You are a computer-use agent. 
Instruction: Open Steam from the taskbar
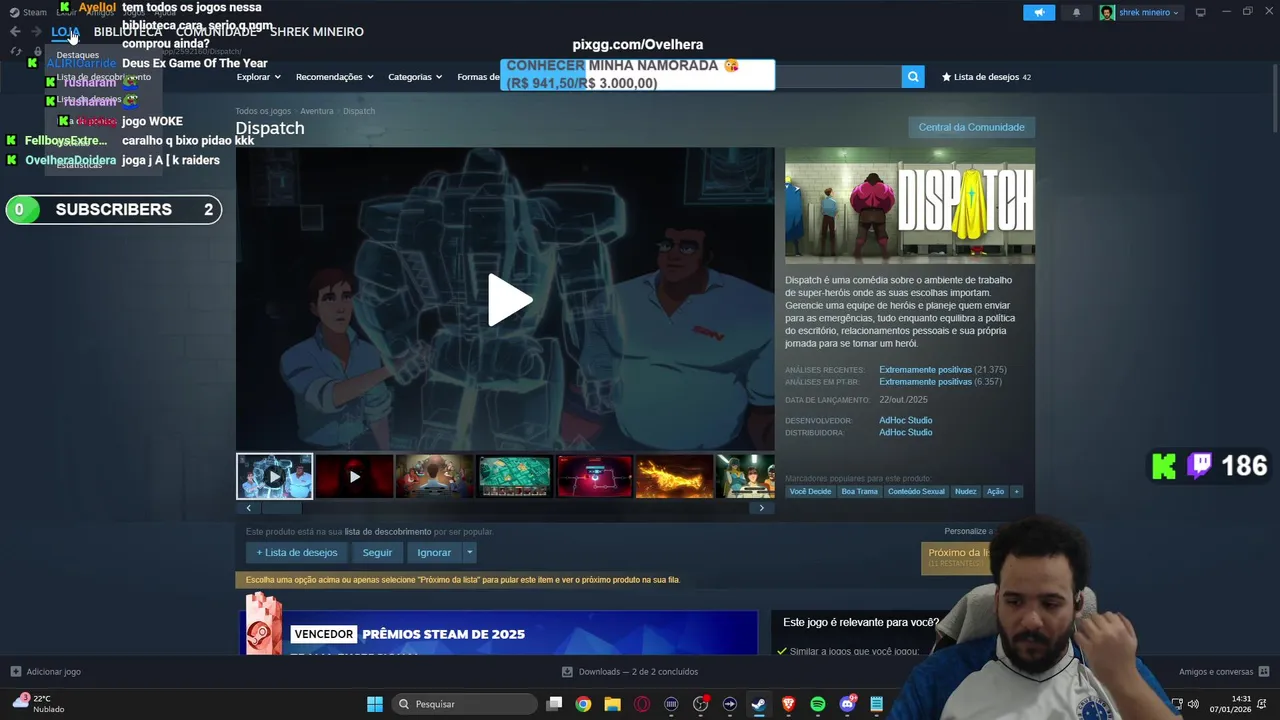click(x=759, y=704)
